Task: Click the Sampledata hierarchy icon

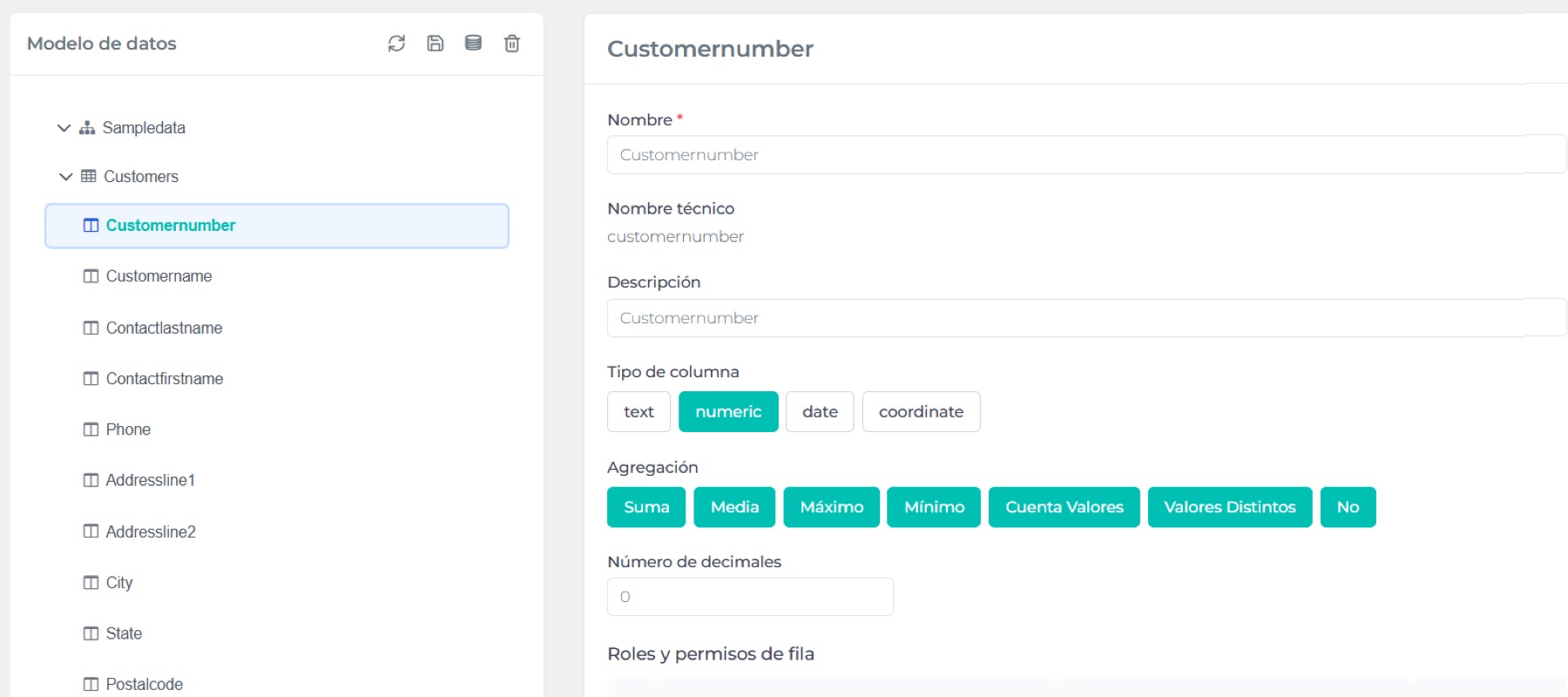Action: 87,128
